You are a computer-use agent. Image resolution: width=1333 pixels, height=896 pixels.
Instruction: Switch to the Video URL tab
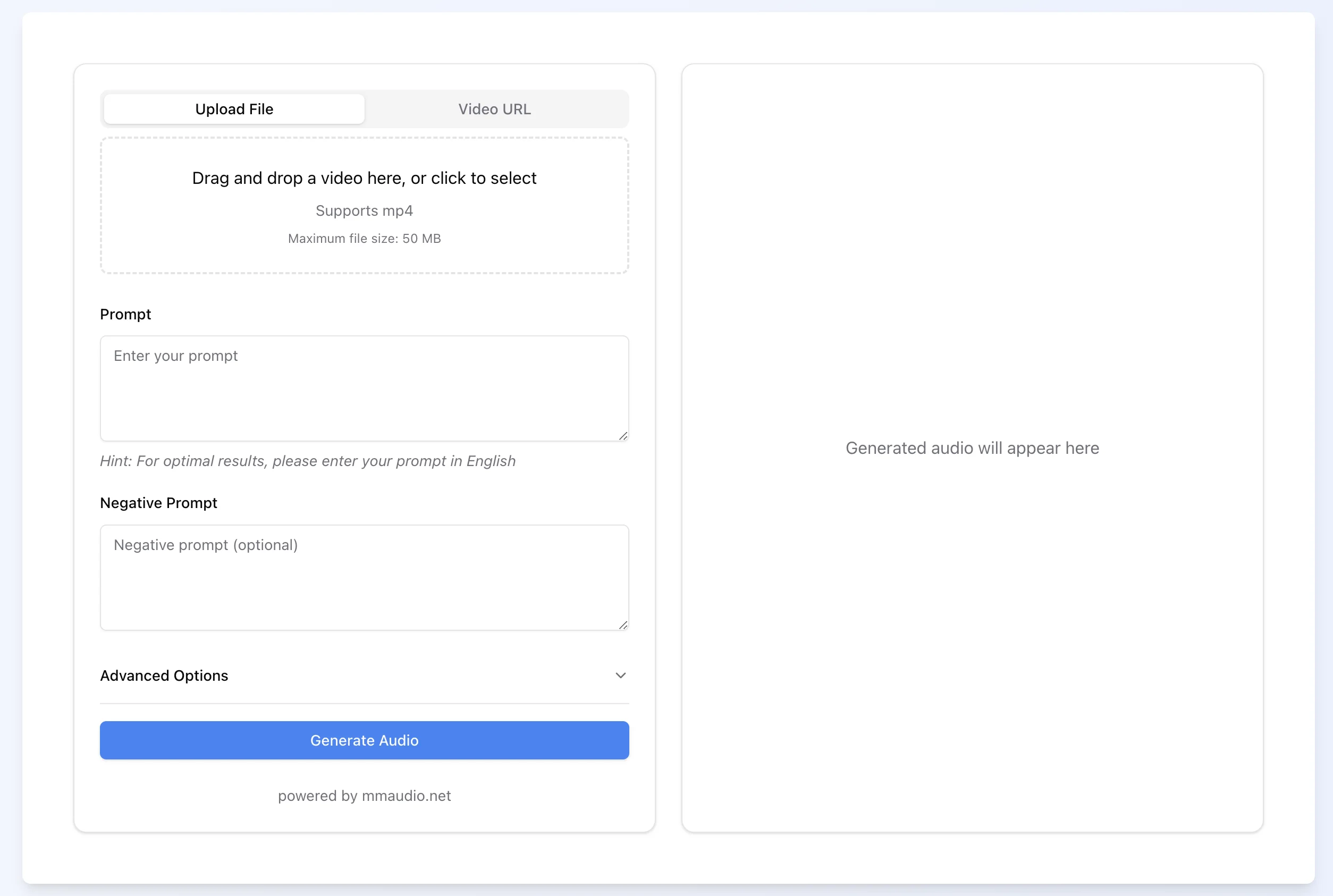pyautogui.click(x=494, y=109)
